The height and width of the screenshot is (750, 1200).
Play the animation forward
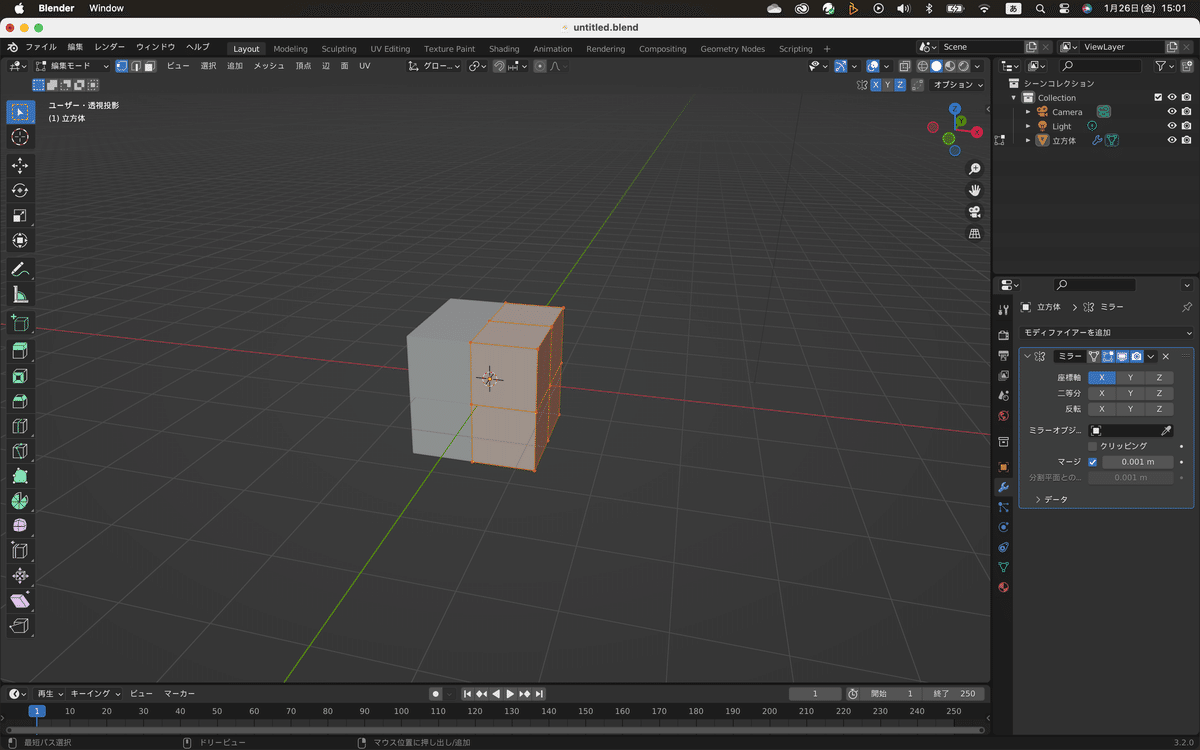(510, 694)
